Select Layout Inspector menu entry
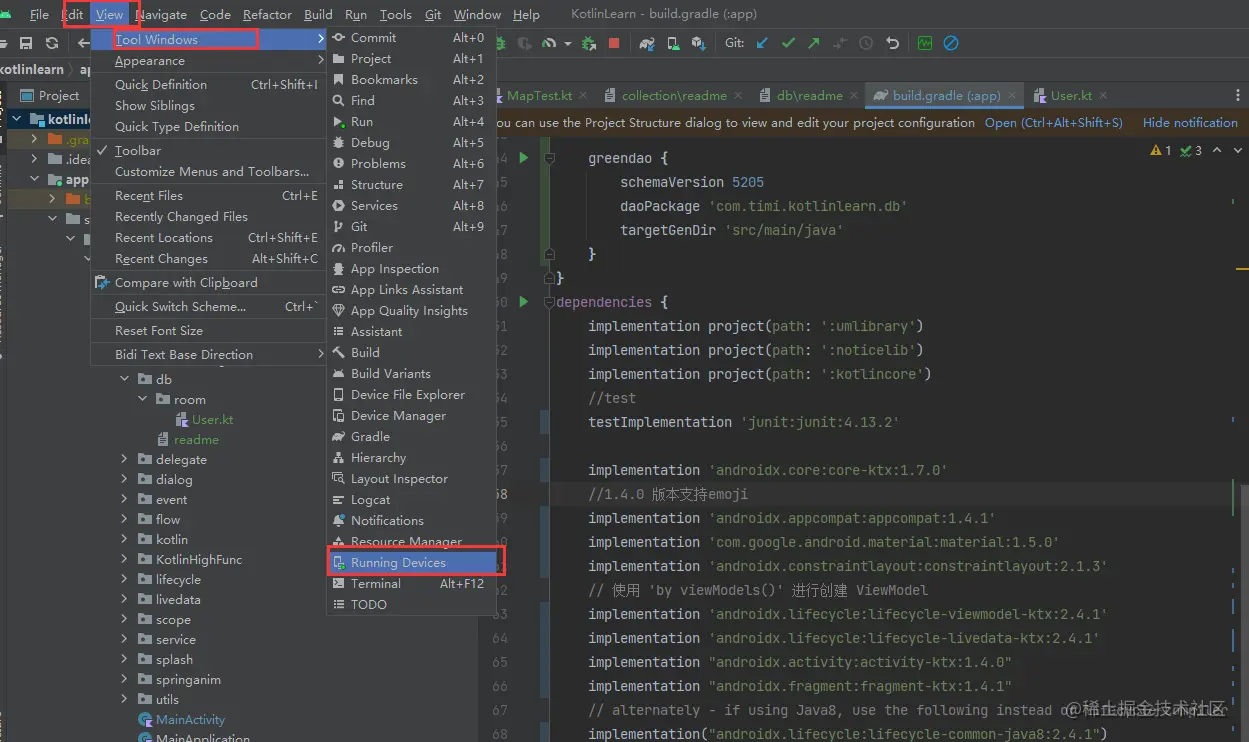 (x=412, y=478)
